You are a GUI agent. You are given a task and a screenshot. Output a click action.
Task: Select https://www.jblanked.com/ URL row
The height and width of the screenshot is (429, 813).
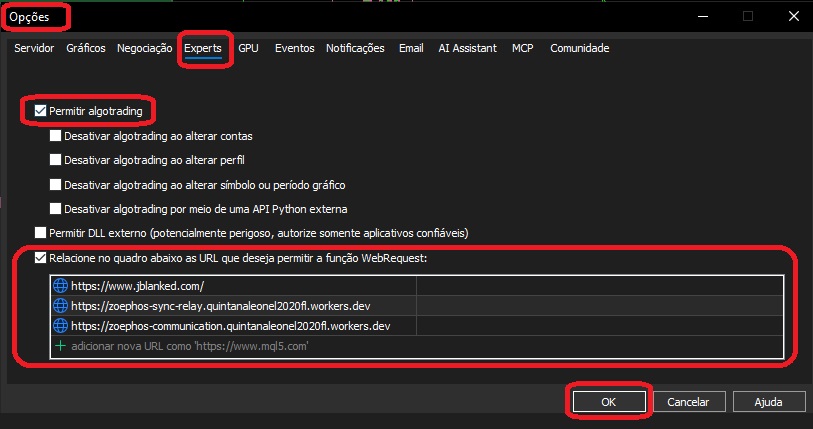click(417, 286)
